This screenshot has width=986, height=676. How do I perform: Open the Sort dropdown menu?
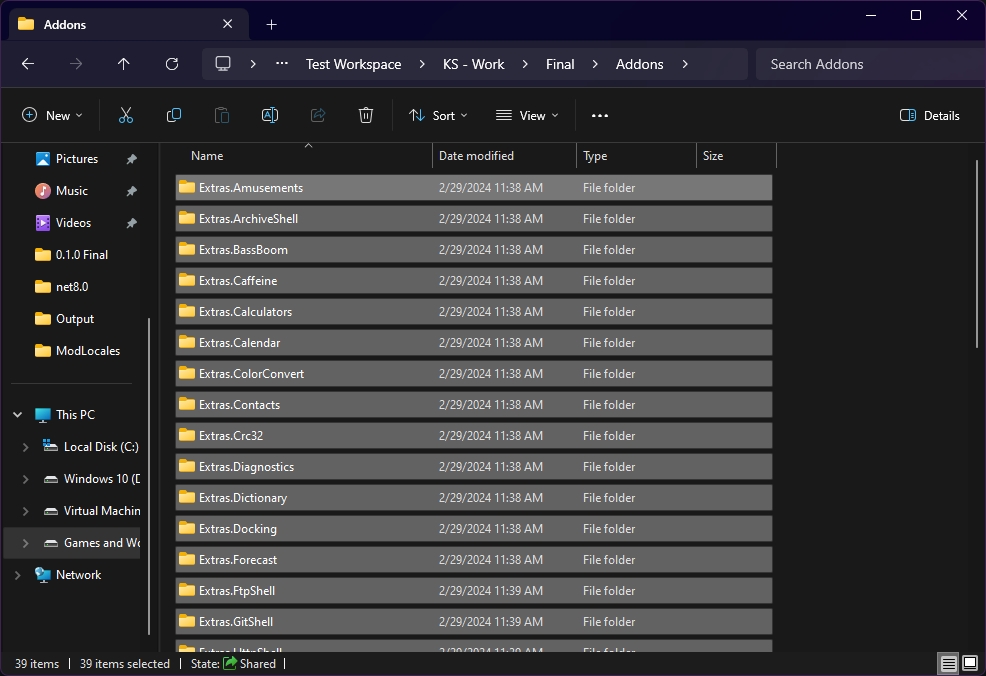(x=438, y=116)
